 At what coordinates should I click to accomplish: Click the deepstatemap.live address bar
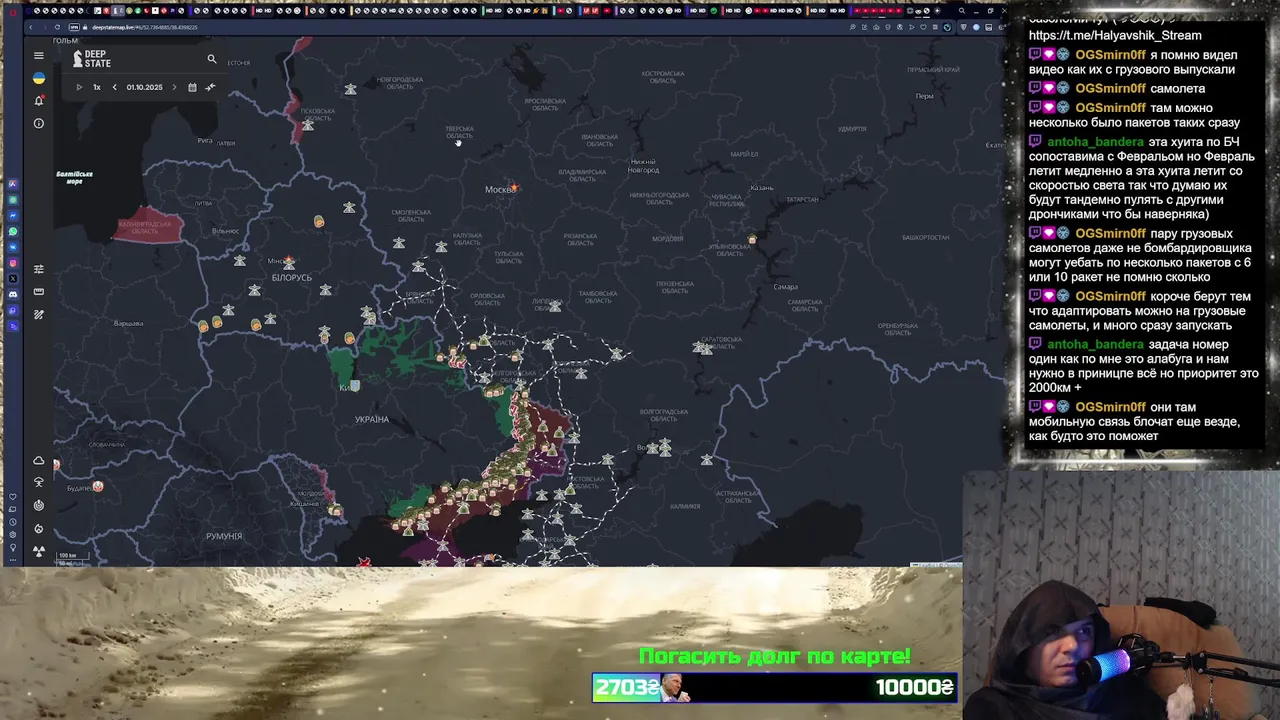pyautogui.click(x=144, y=27)
